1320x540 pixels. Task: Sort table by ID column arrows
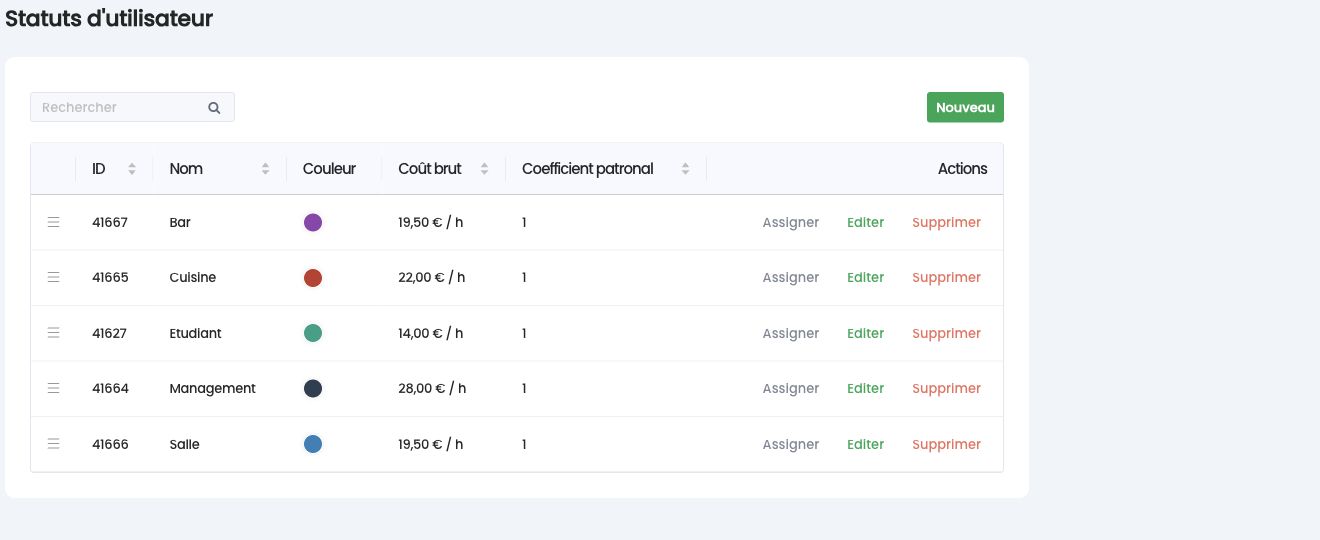pos(132,169)
